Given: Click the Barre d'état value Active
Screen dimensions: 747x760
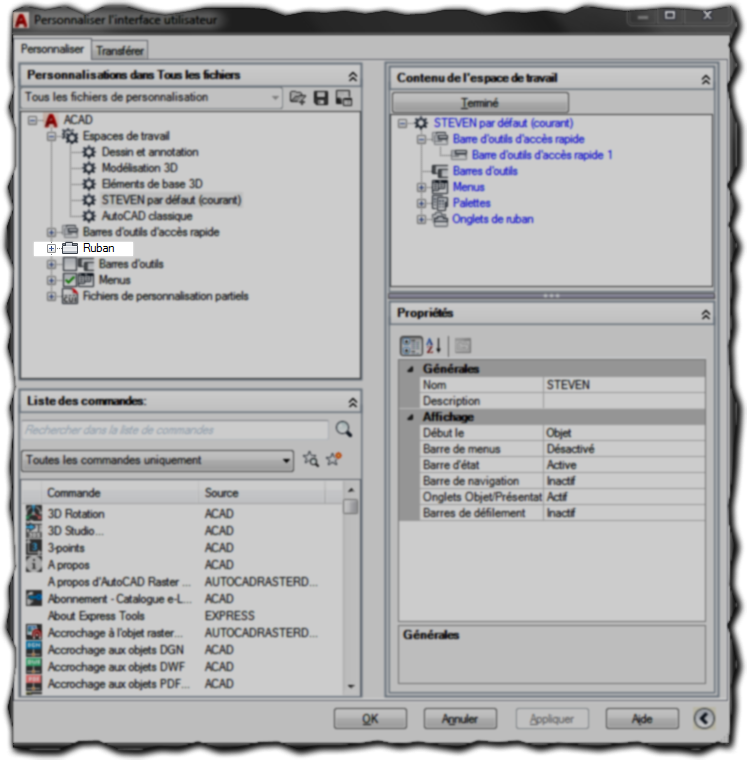Looking at the screenshot, I should tap(624, 465).
